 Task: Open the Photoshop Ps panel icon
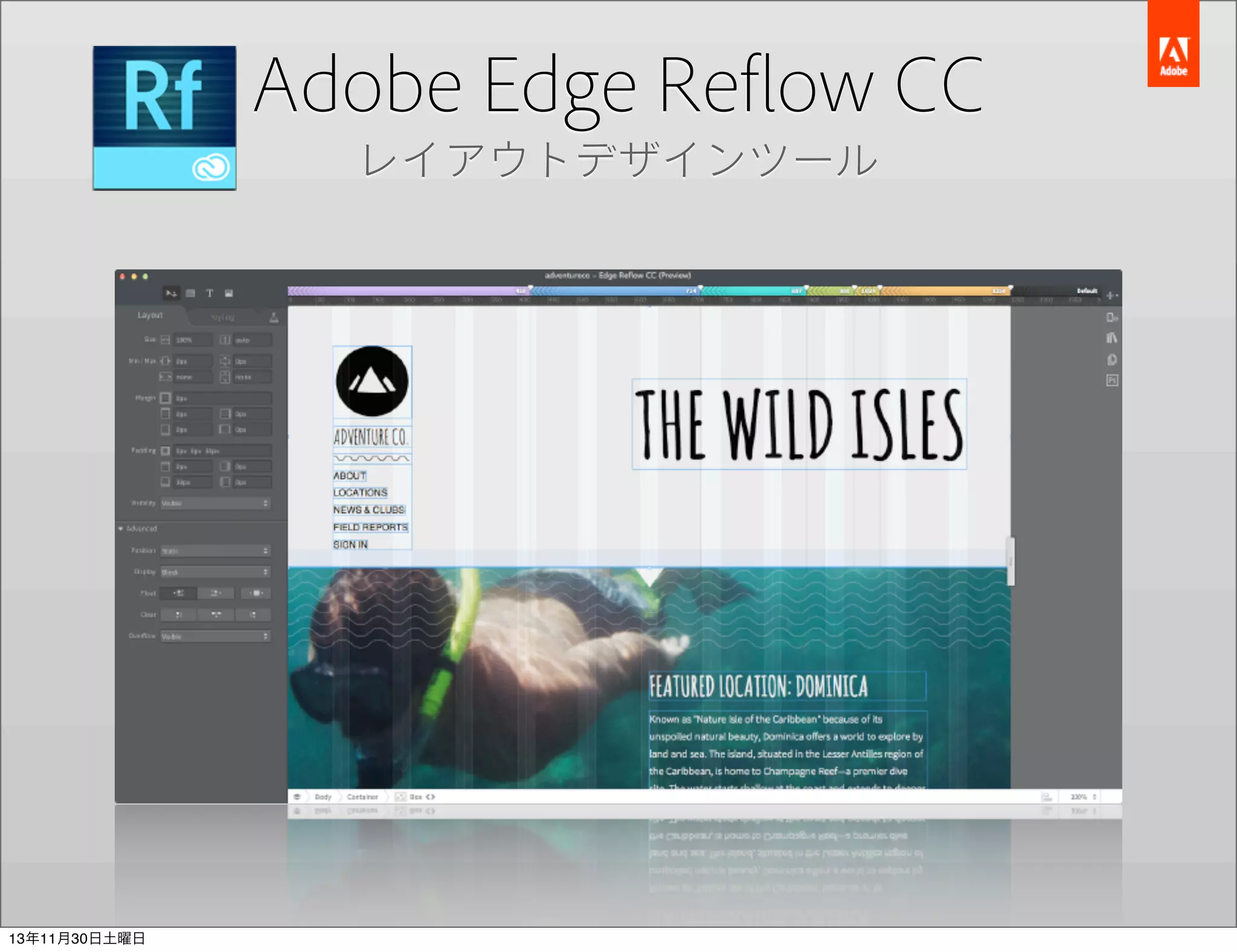1112,380
